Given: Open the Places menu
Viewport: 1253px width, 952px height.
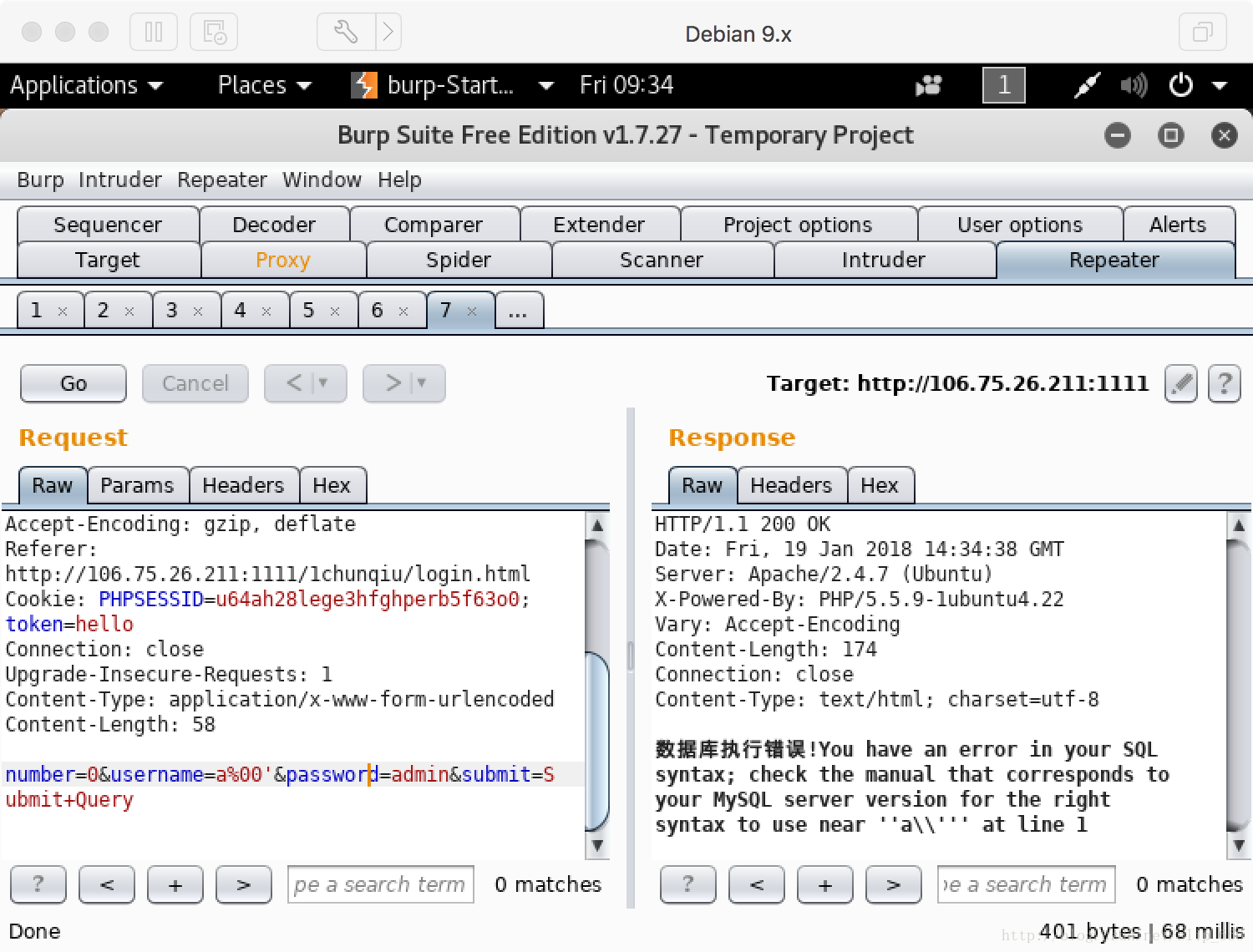Looking at the screenshot, I should tap(264, 85).
